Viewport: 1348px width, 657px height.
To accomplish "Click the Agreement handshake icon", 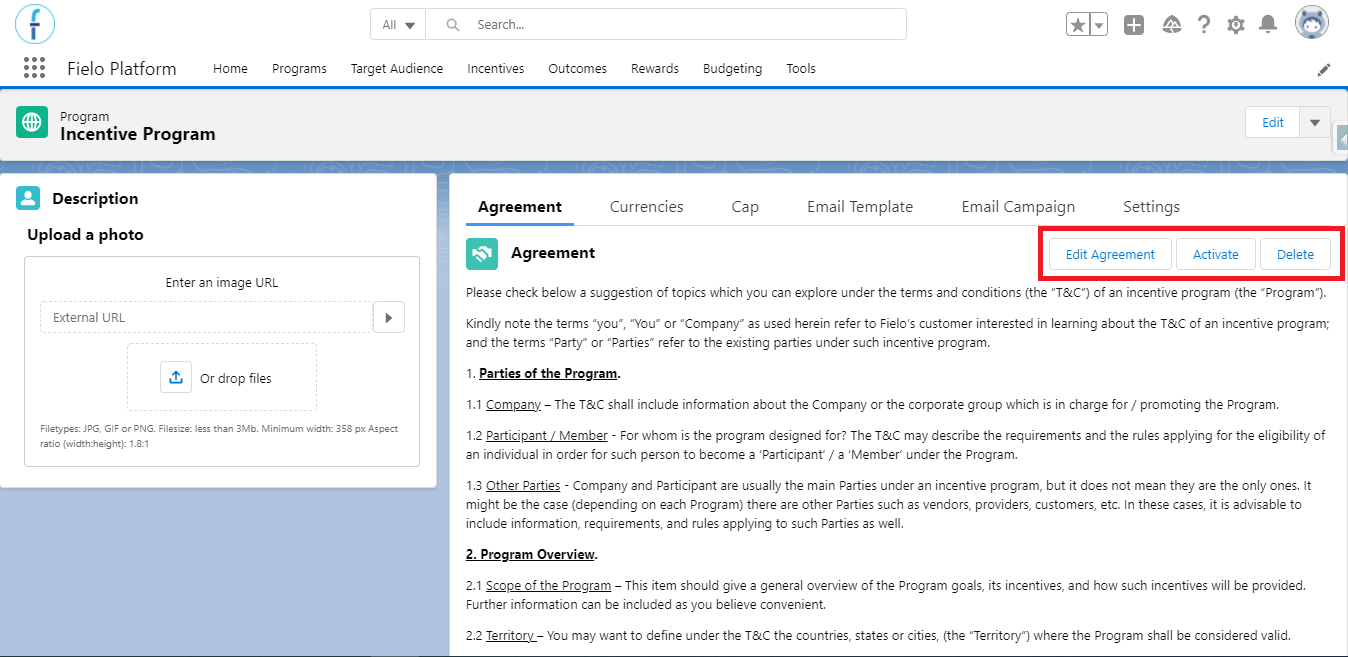I will (x=482, y=254).
